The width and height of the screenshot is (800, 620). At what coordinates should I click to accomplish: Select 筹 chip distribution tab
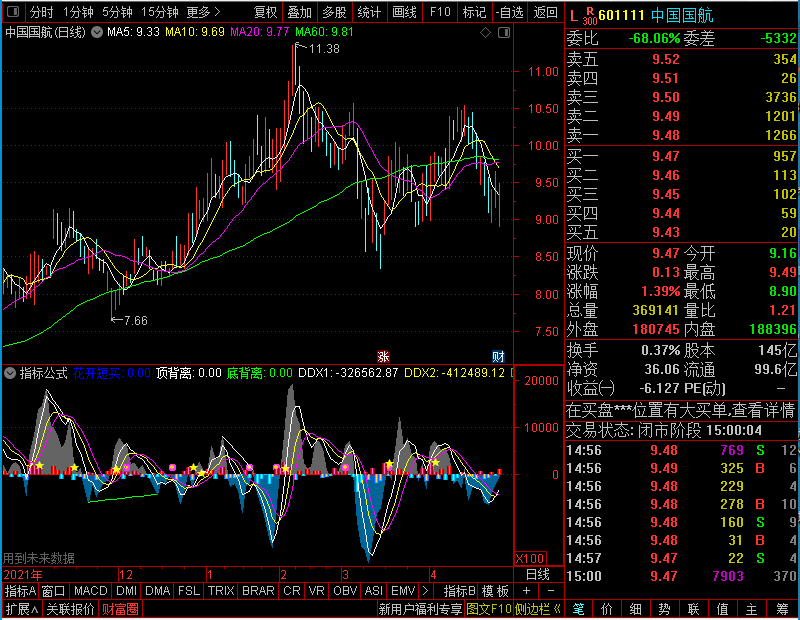click(782, 609)
